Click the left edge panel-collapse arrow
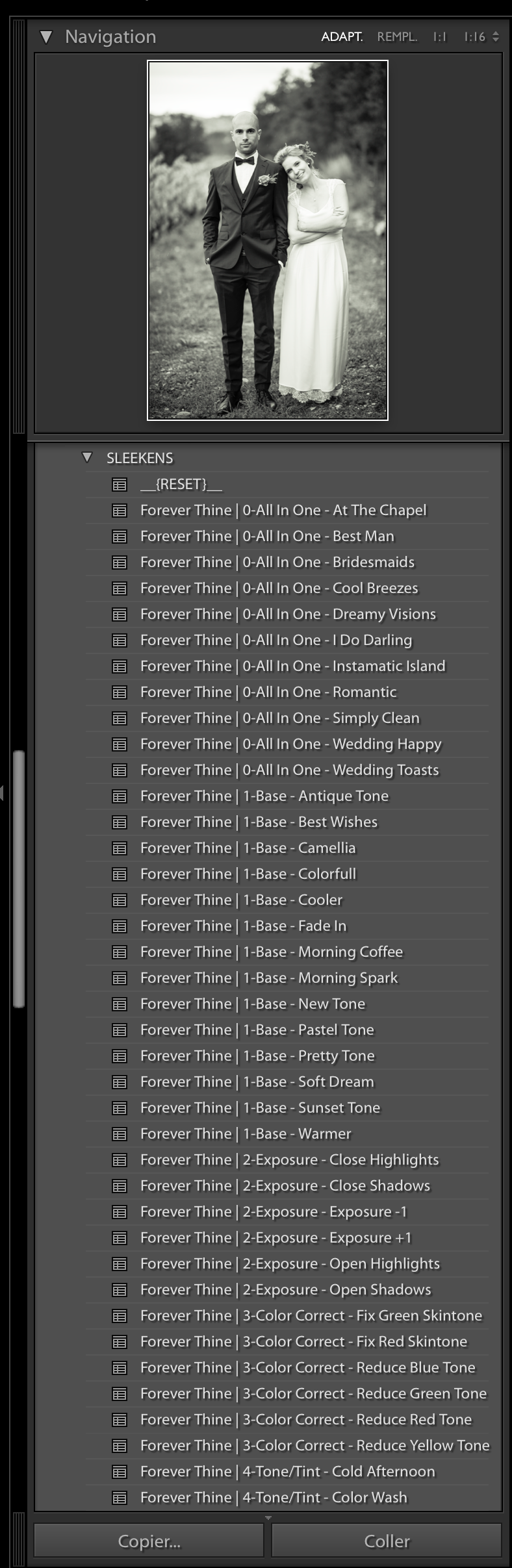The width and height of the screenshot is (512, 1568). [2, 792]
